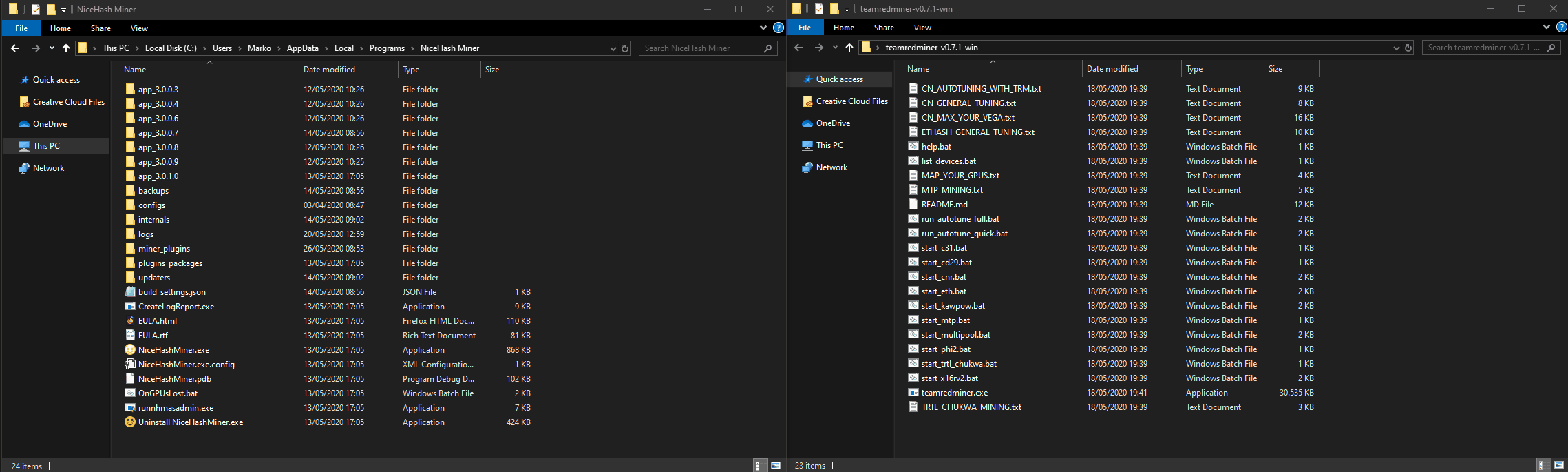Click Quick access star in NiceHash window sidebar
1568x472 pixels.
tap(25, 80)
